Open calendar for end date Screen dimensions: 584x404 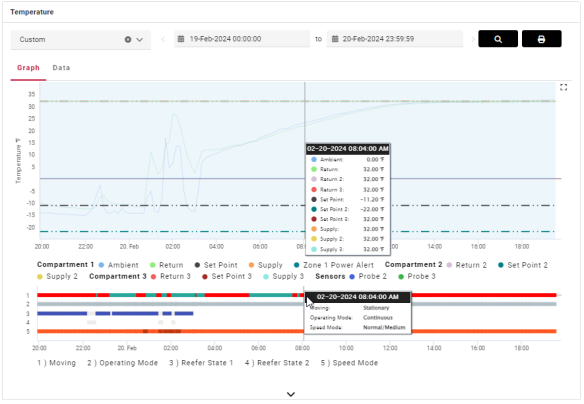click(335, 39)
